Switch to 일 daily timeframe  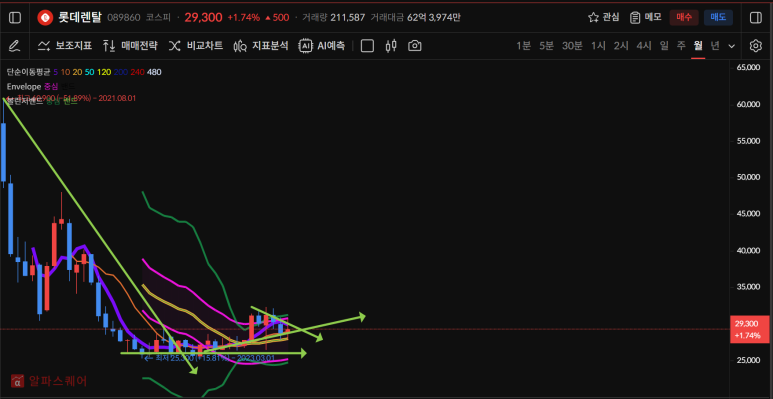665,46
